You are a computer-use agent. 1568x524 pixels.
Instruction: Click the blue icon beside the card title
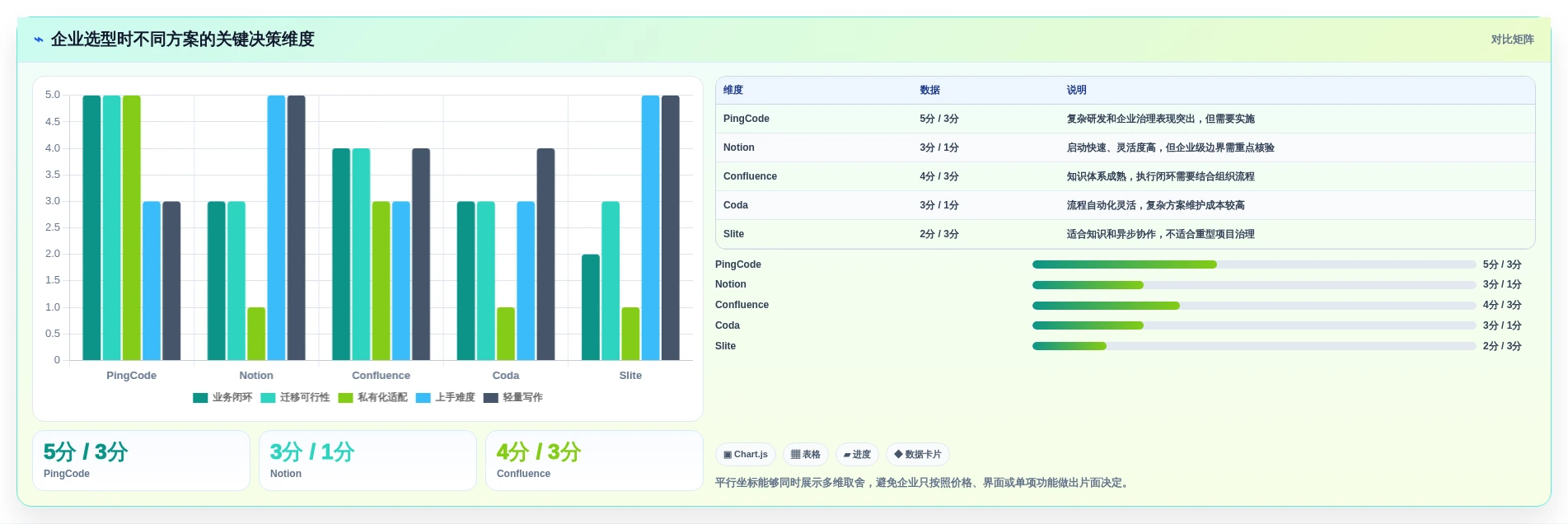(x=39, y=40)
